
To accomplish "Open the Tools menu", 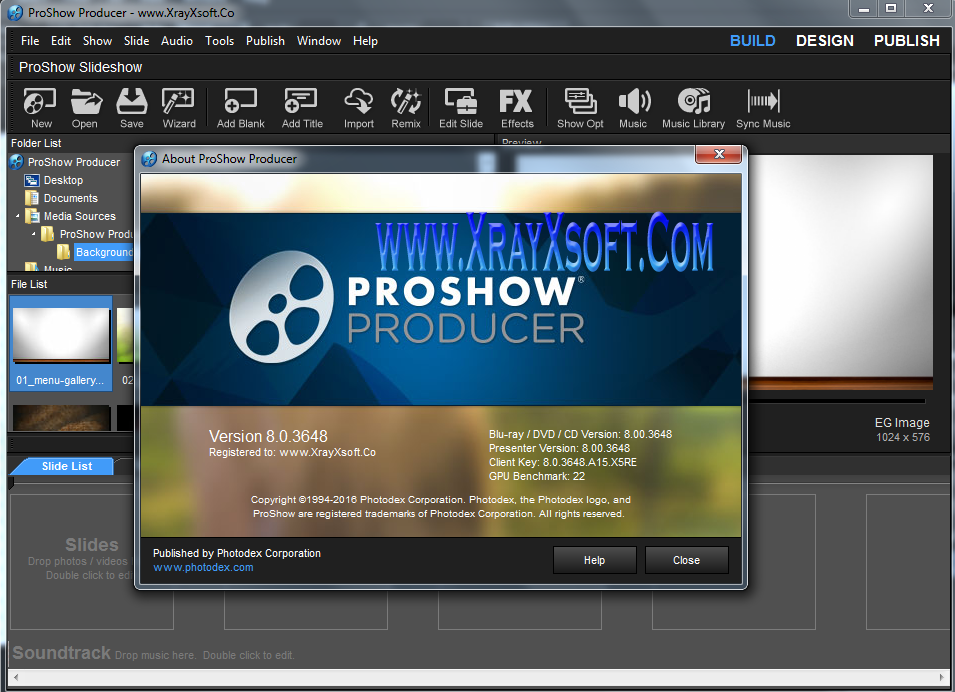I will (219, 41).
